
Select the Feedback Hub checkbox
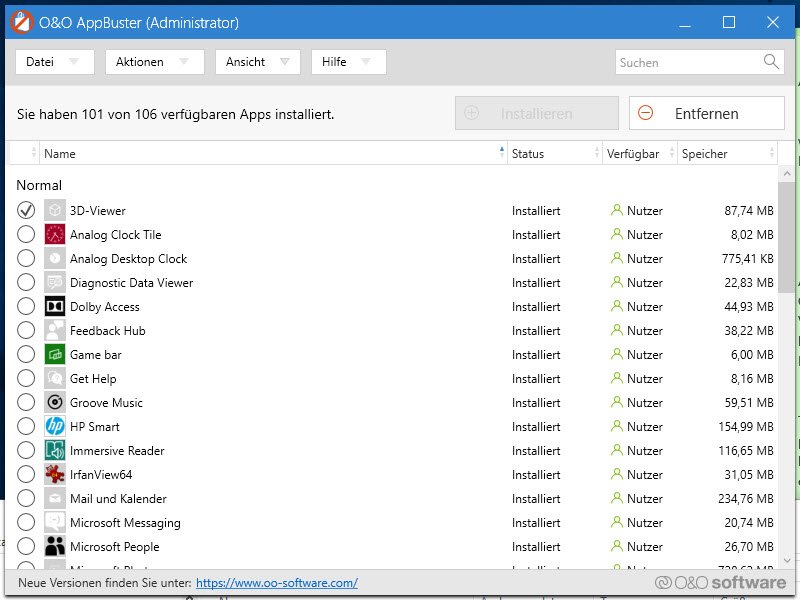(x=26, y=331)
